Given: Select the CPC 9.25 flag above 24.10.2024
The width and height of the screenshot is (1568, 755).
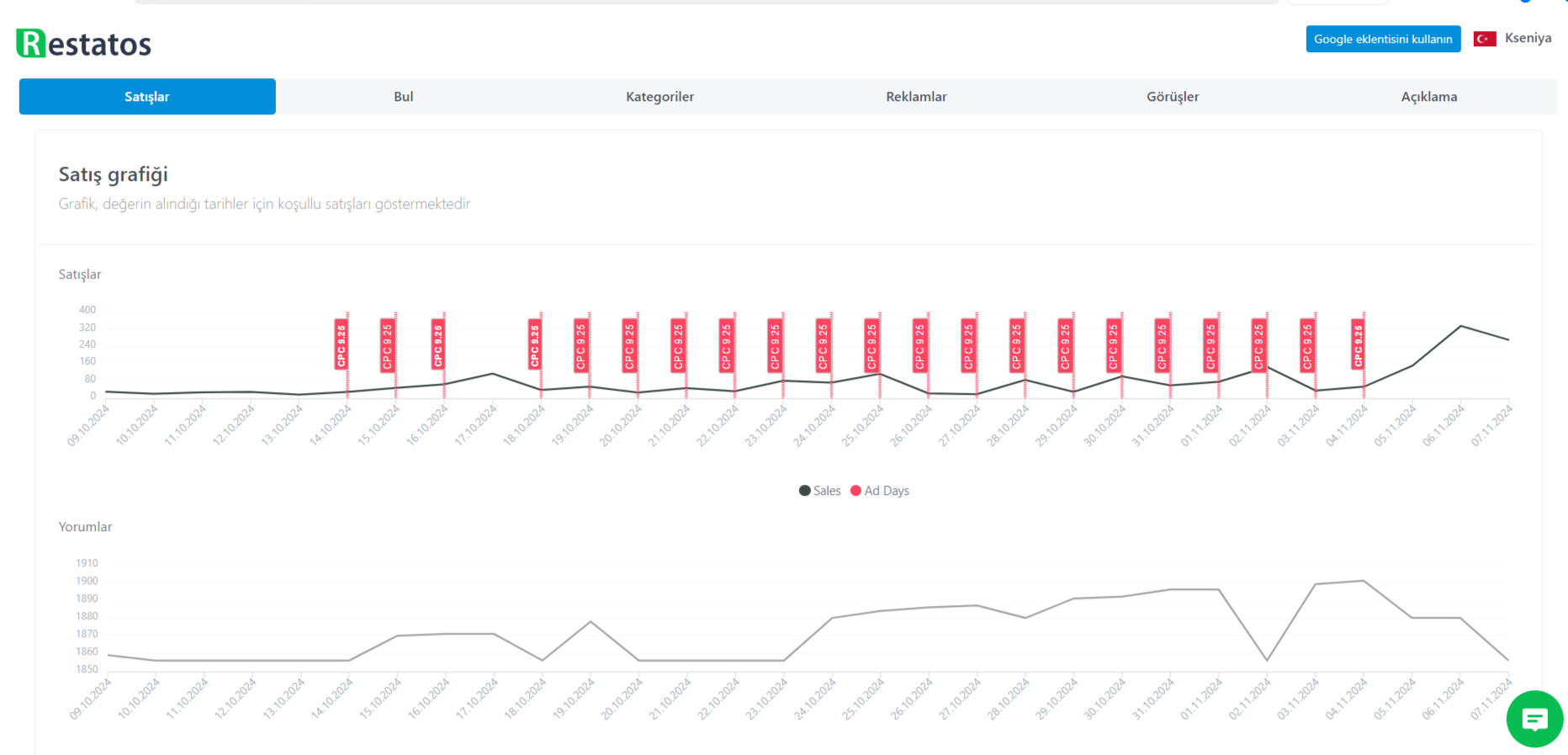Looking at the screenshot, I should click(824, 344).
